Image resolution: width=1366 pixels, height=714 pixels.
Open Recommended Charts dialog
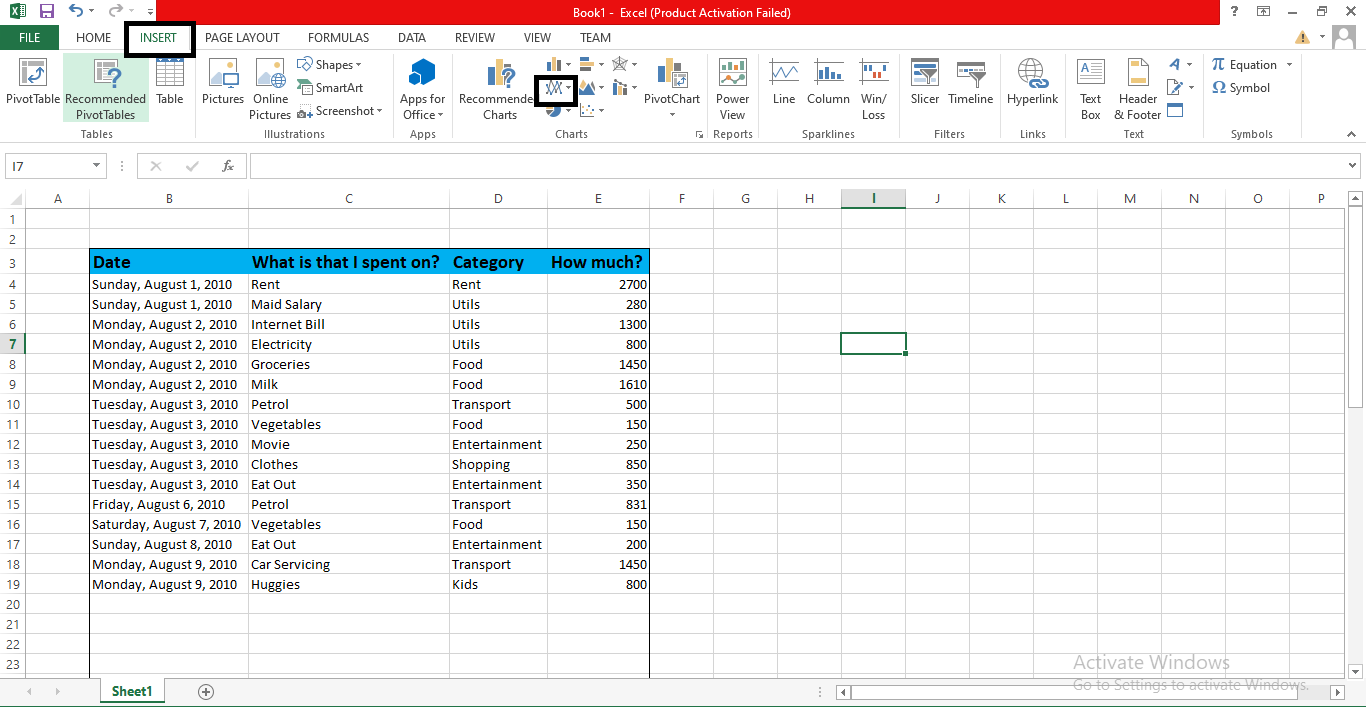coord(497,88)
